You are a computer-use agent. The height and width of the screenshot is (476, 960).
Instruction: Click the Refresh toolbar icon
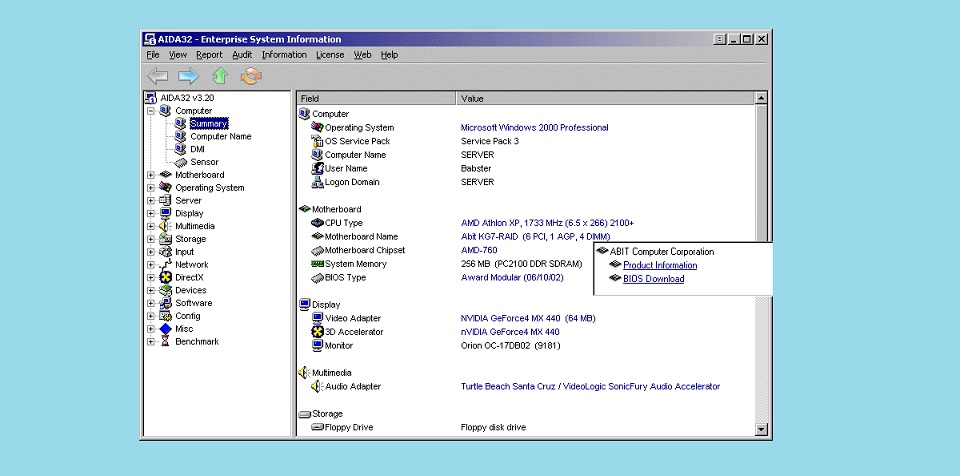pos(250,76)
